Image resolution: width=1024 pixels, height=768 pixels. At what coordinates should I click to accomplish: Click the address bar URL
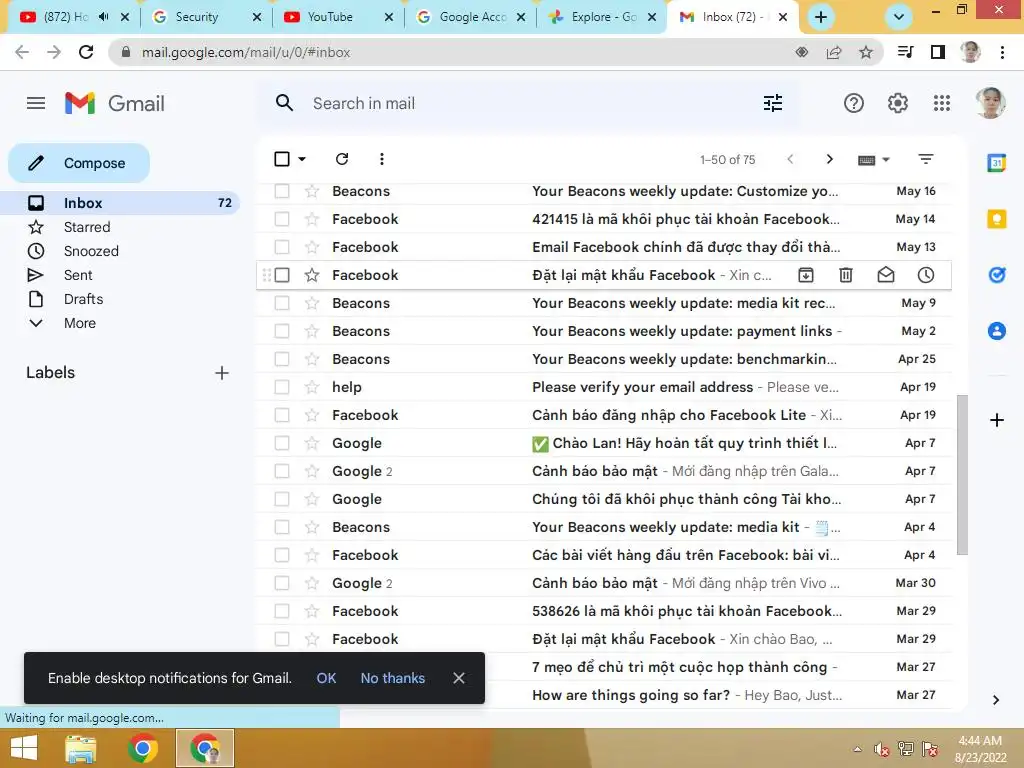point(246,52)
